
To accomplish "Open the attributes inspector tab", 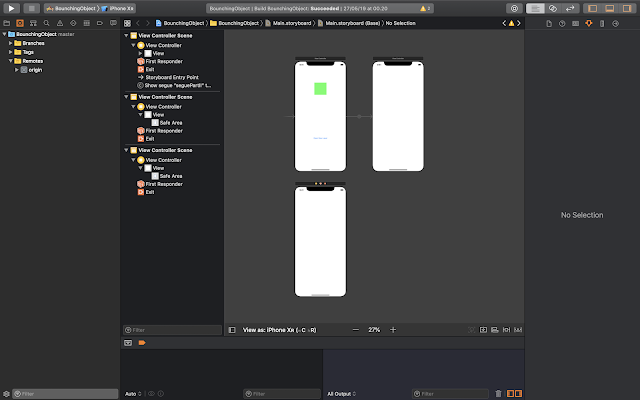I will click(589, 24).
